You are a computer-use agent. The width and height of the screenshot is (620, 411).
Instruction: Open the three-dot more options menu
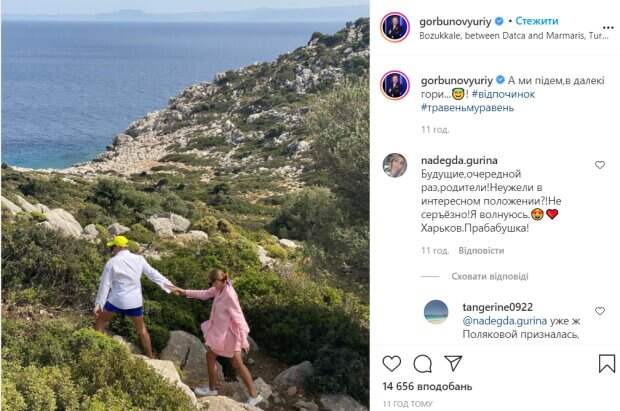coord(608,28)
